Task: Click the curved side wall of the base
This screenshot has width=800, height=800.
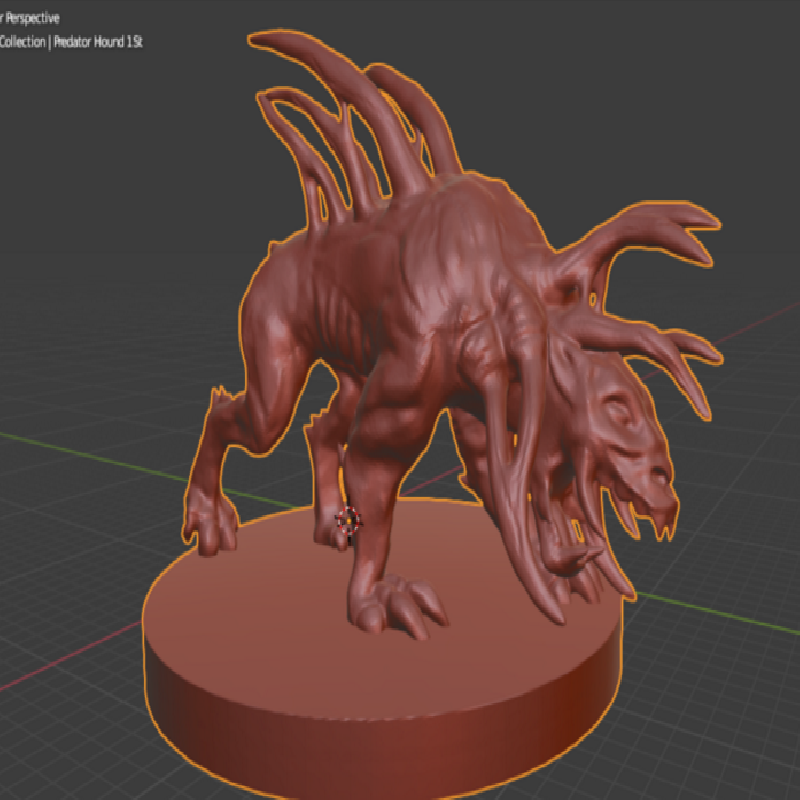Action: pos(383,750)
